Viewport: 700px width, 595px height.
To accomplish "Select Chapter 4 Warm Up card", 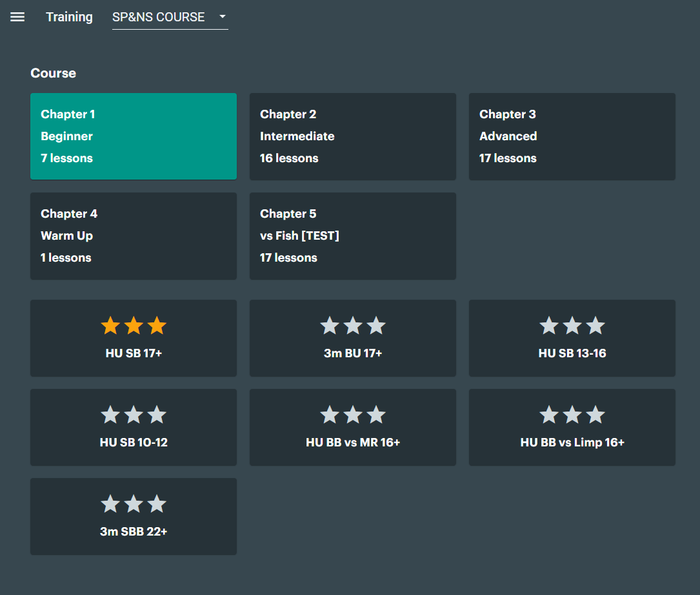I will point(133,236).
